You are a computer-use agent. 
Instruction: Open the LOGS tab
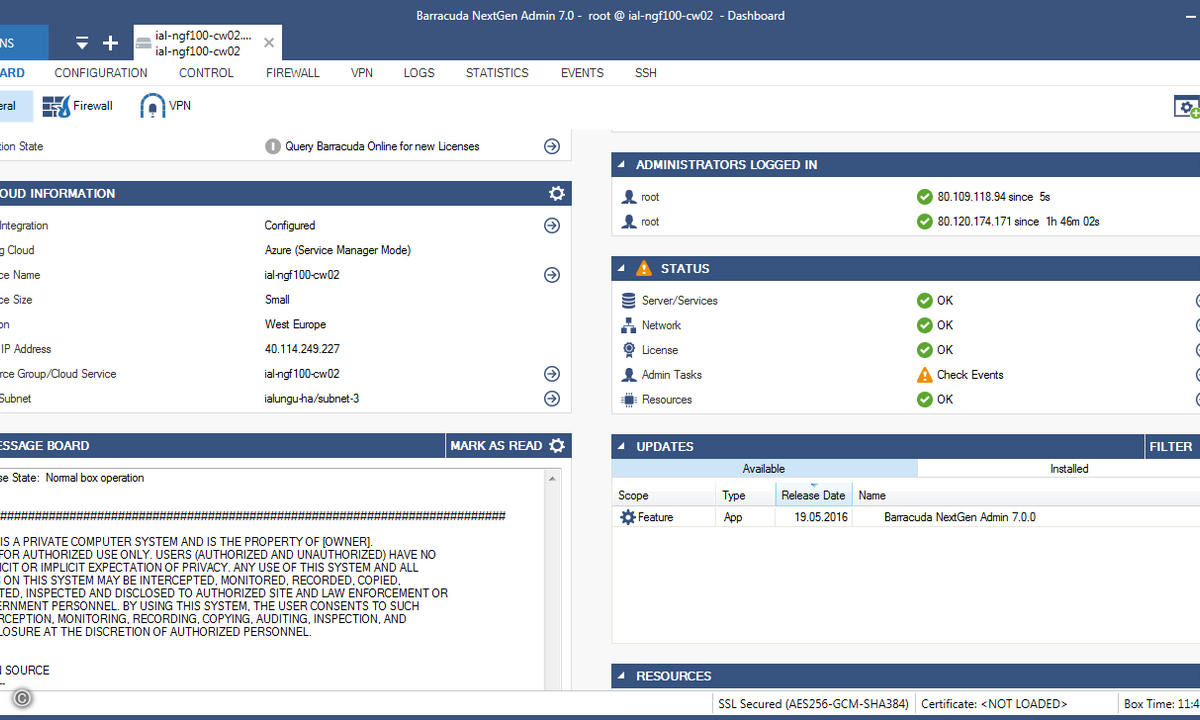coord(419,73)
